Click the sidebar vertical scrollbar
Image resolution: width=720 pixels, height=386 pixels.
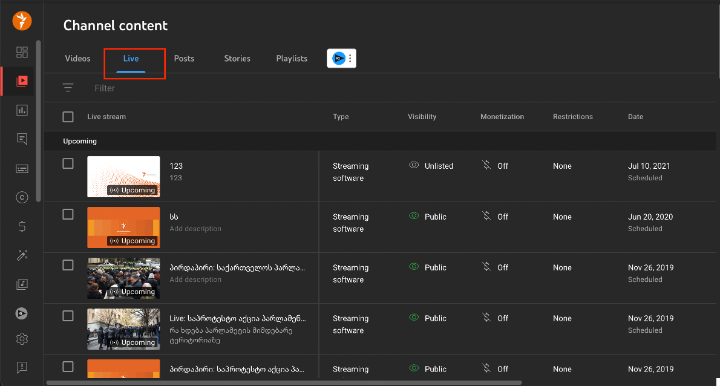coord(39,122)
